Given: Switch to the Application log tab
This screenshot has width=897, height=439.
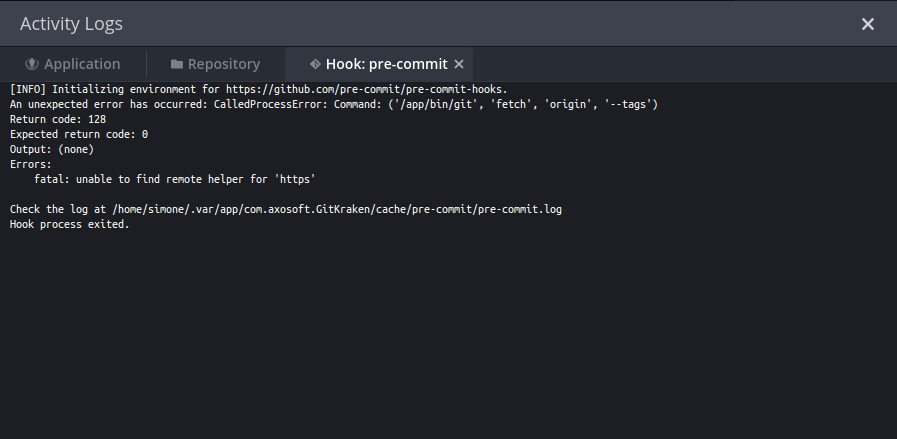Looking at the screenshot, I should (x=73, y=64).
